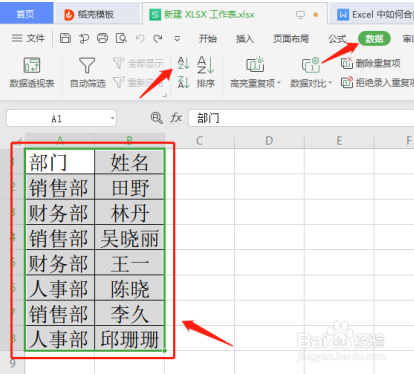
Task: Click the formula bar zoom magnifier icon
Action: [156, 118]
